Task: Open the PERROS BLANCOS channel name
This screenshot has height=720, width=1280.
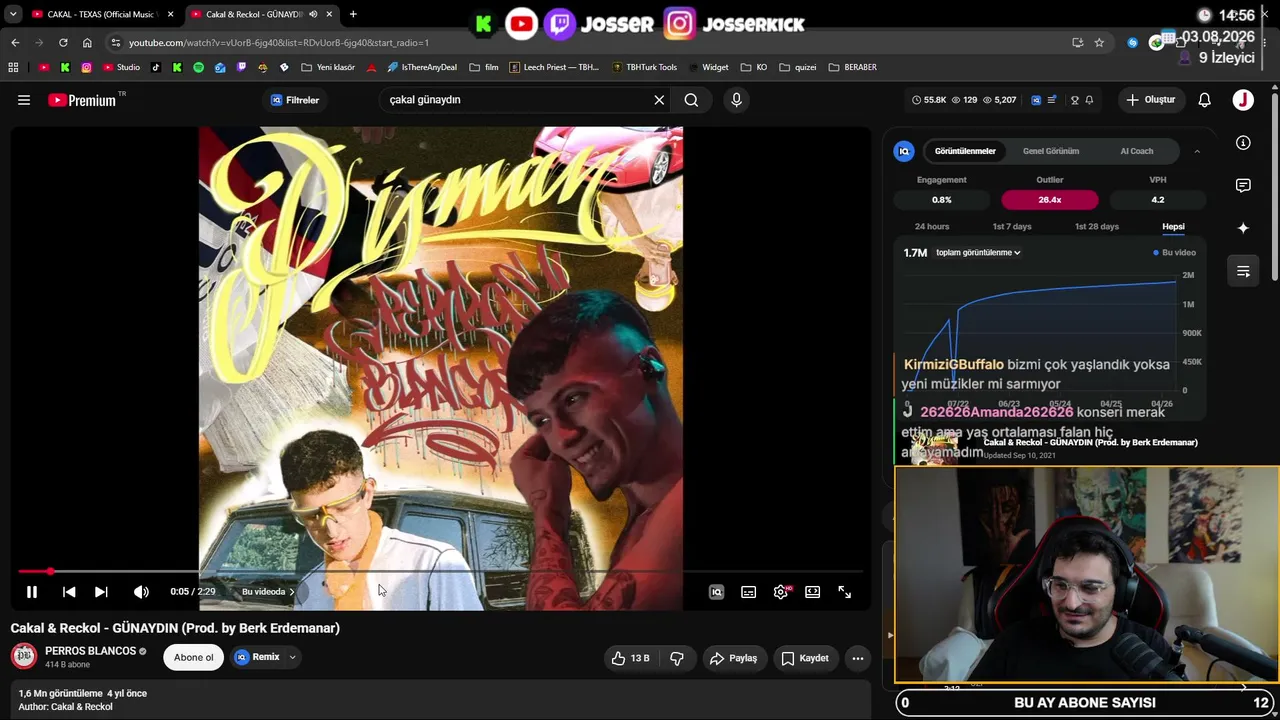Action: (90, 651)
